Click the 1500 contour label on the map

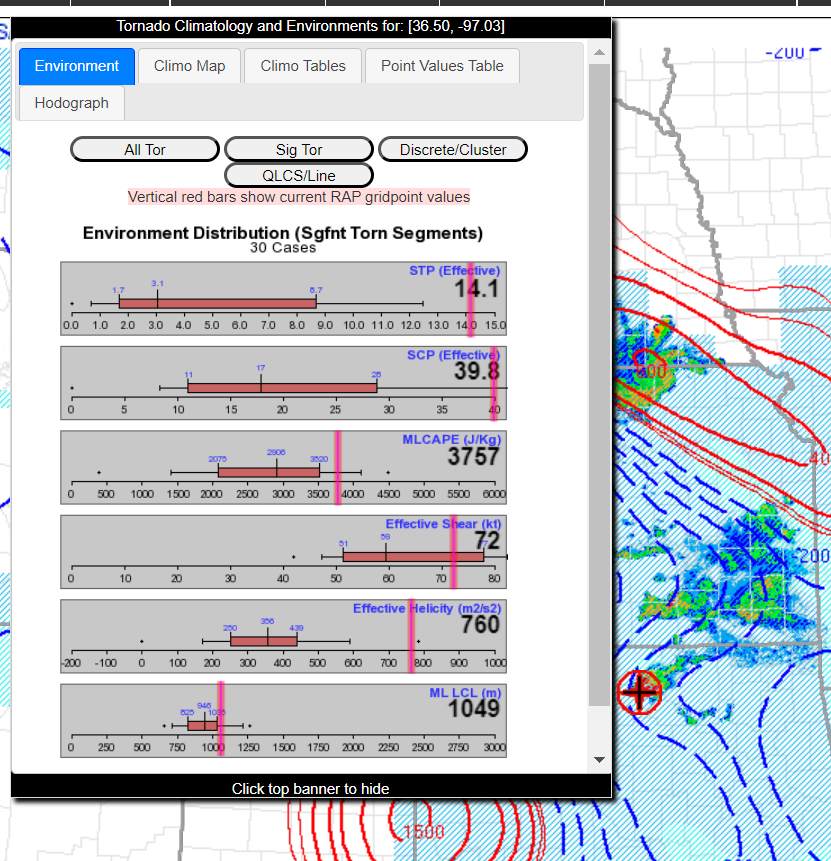423,832
